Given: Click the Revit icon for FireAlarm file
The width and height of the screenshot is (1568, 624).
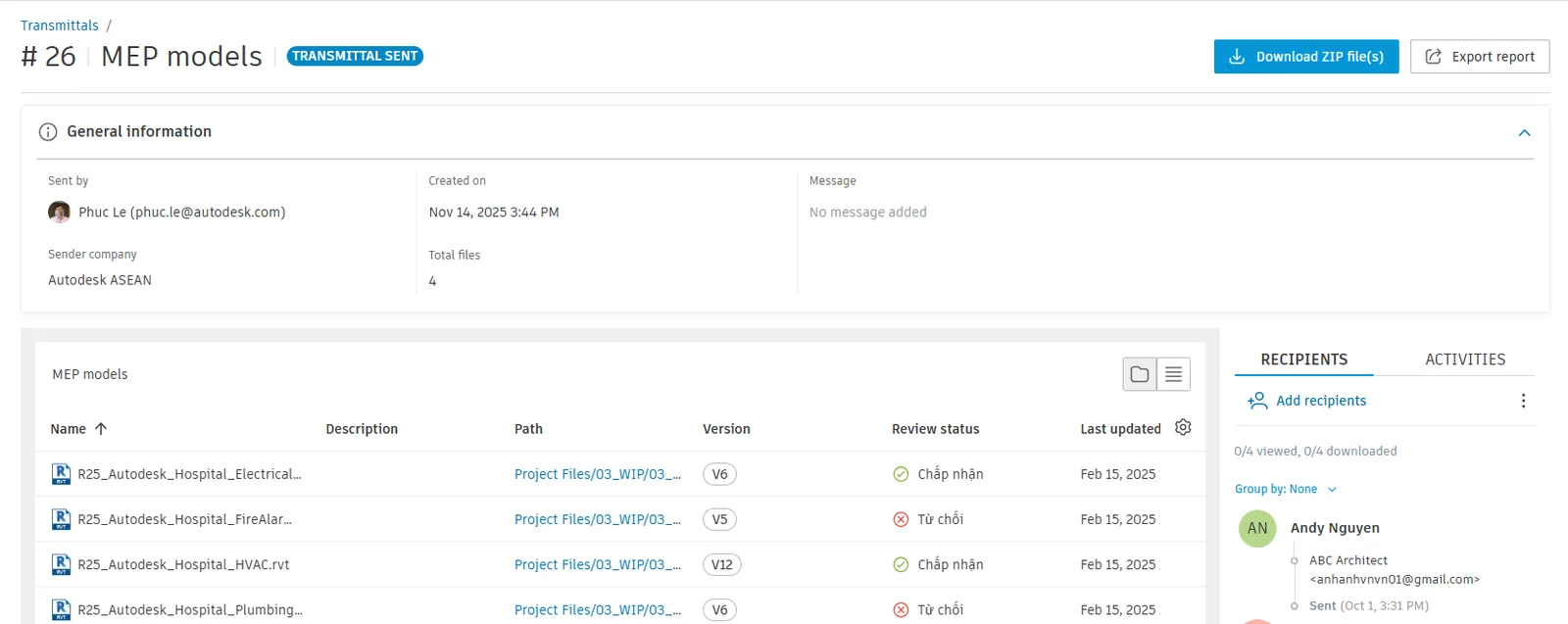Looking at the screenshot, I should point(61,519).
